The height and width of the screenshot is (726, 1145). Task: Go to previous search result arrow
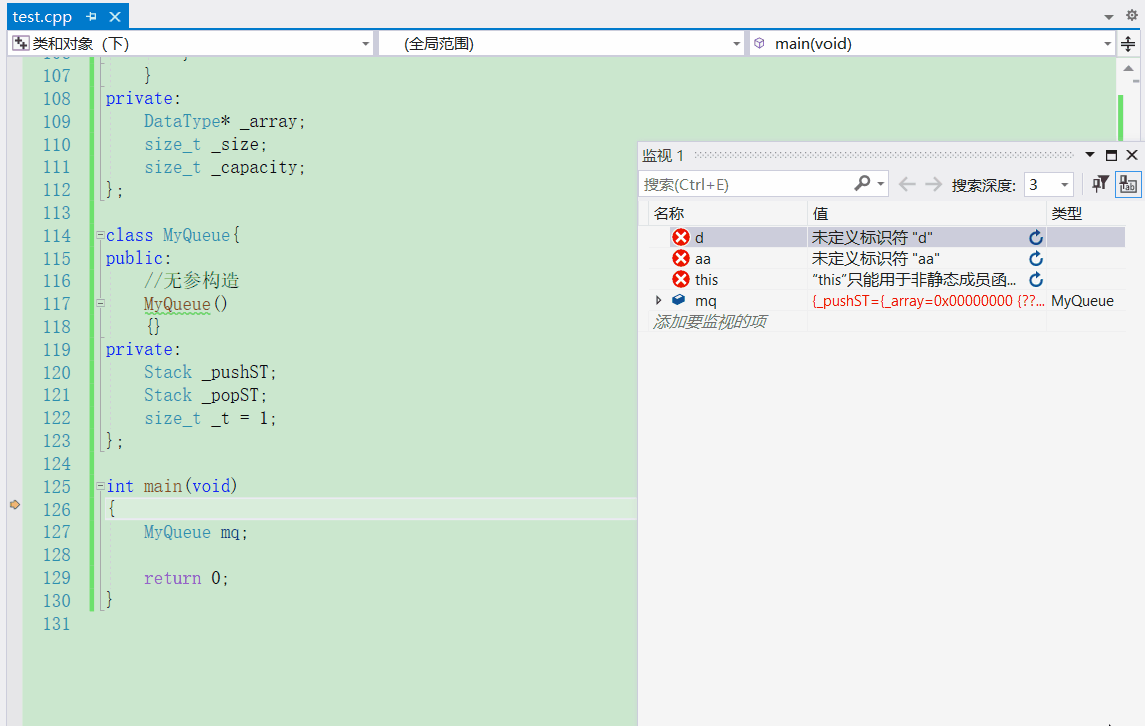click(907, 184)
